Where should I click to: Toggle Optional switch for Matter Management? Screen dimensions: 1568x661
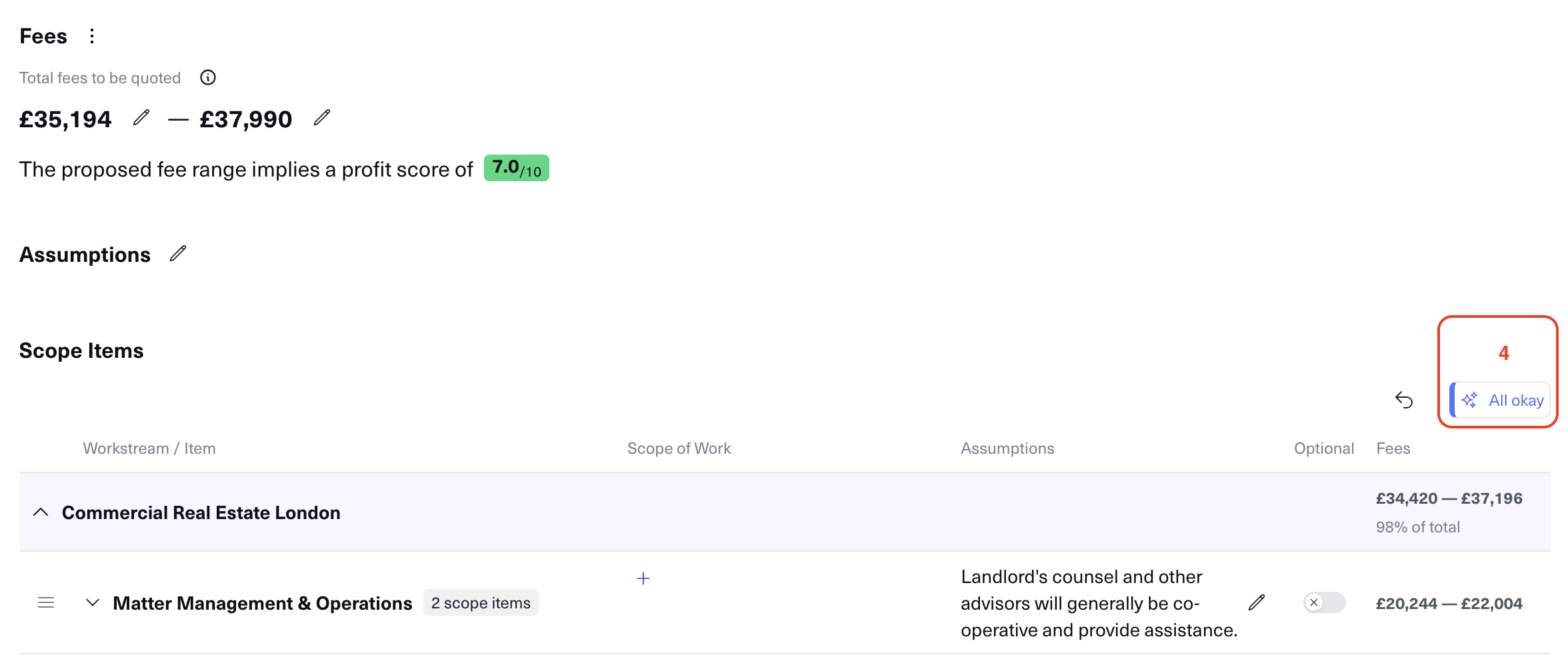(1324, 603)
